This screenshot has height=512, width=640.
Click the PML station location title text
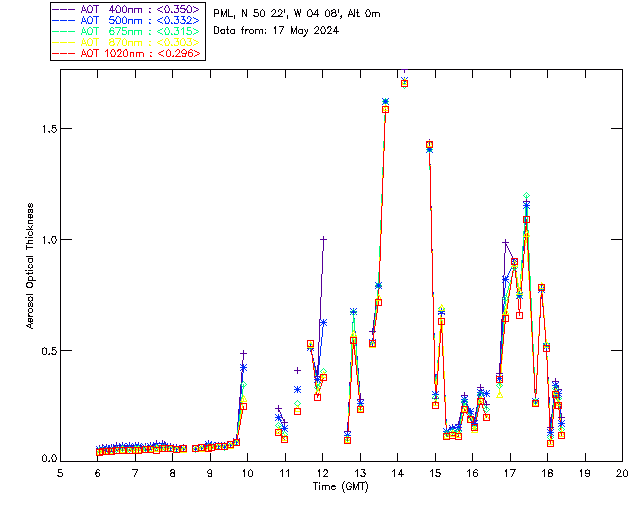pos(297,14)
